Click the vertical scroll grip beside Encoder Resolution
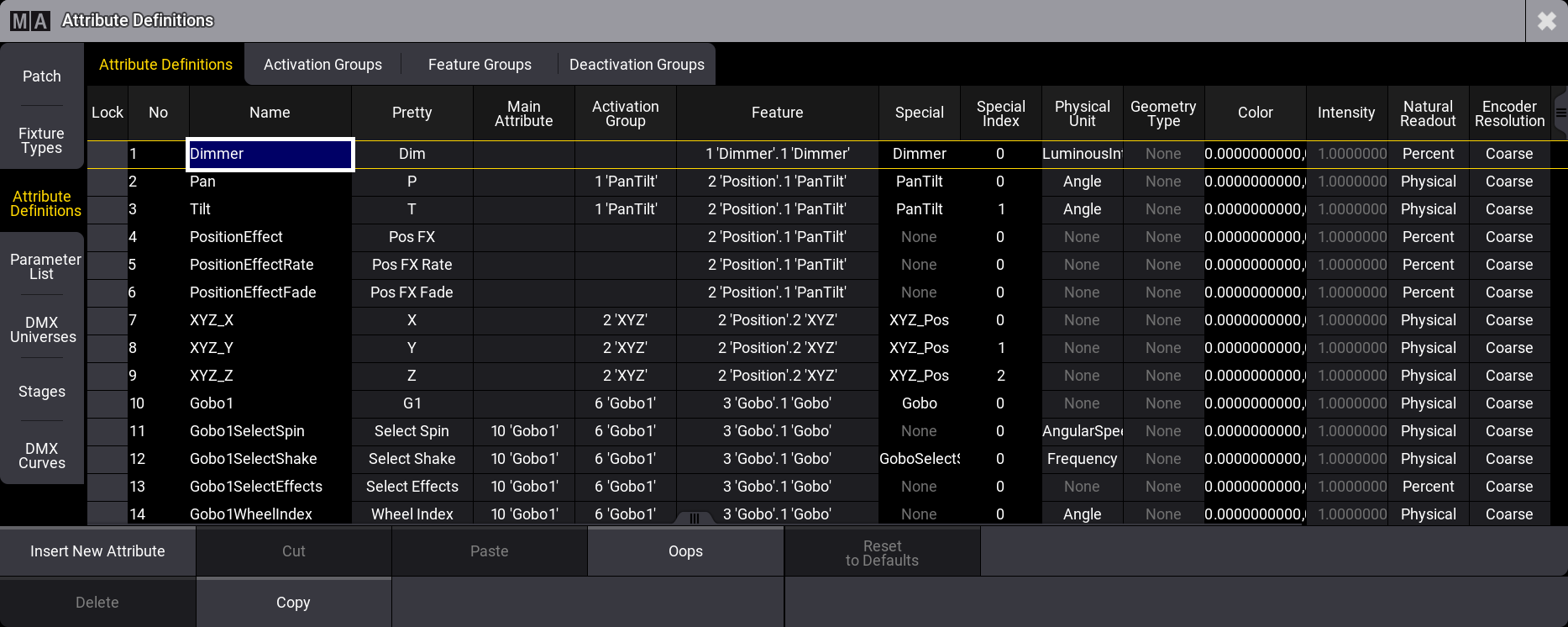Screen dimensions: 1568x627 click(1560, 113)
